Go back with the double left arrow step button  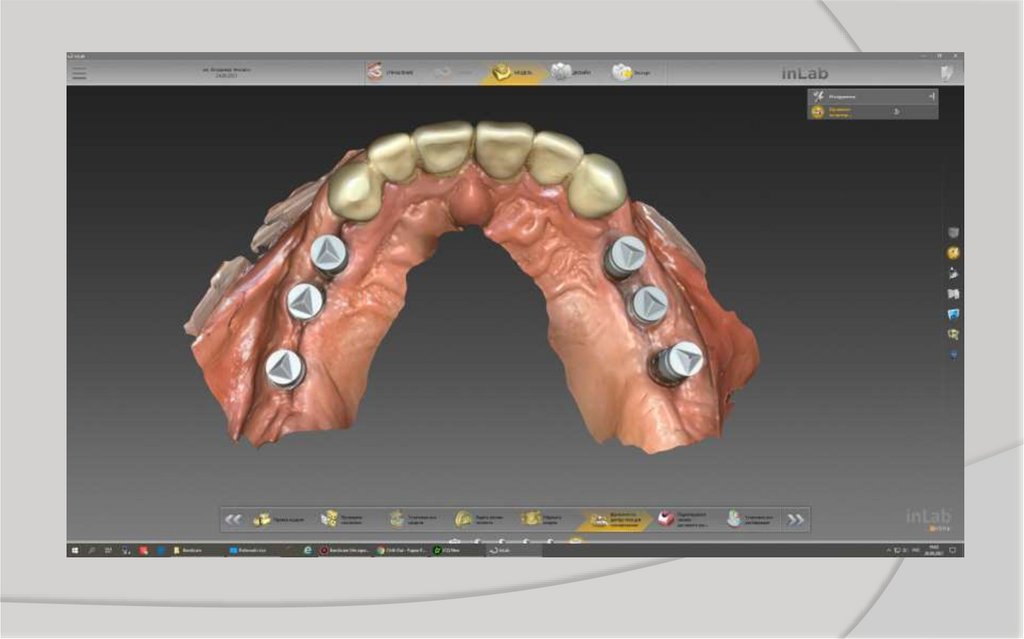(233, 519)
